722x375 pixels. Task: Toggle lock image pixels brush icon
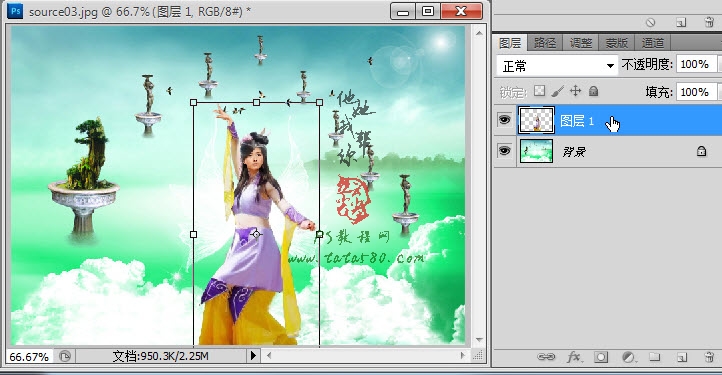(557, 91)
